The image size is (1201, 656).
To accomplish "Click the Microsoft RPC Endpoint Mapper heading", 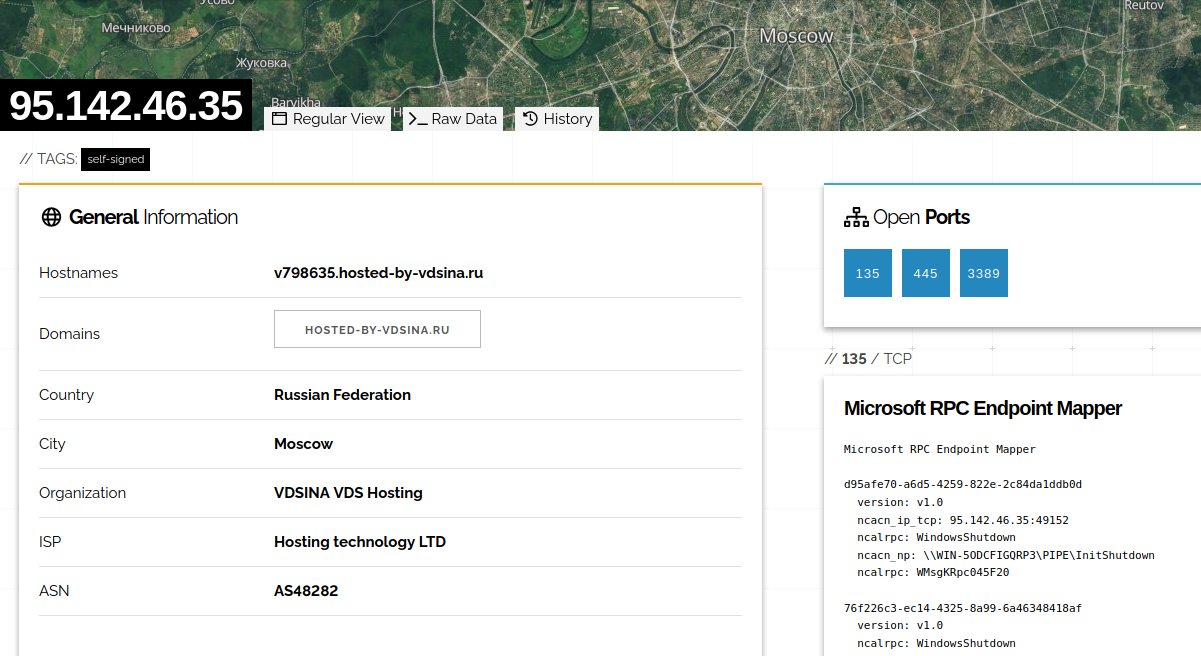I will 982,408.
